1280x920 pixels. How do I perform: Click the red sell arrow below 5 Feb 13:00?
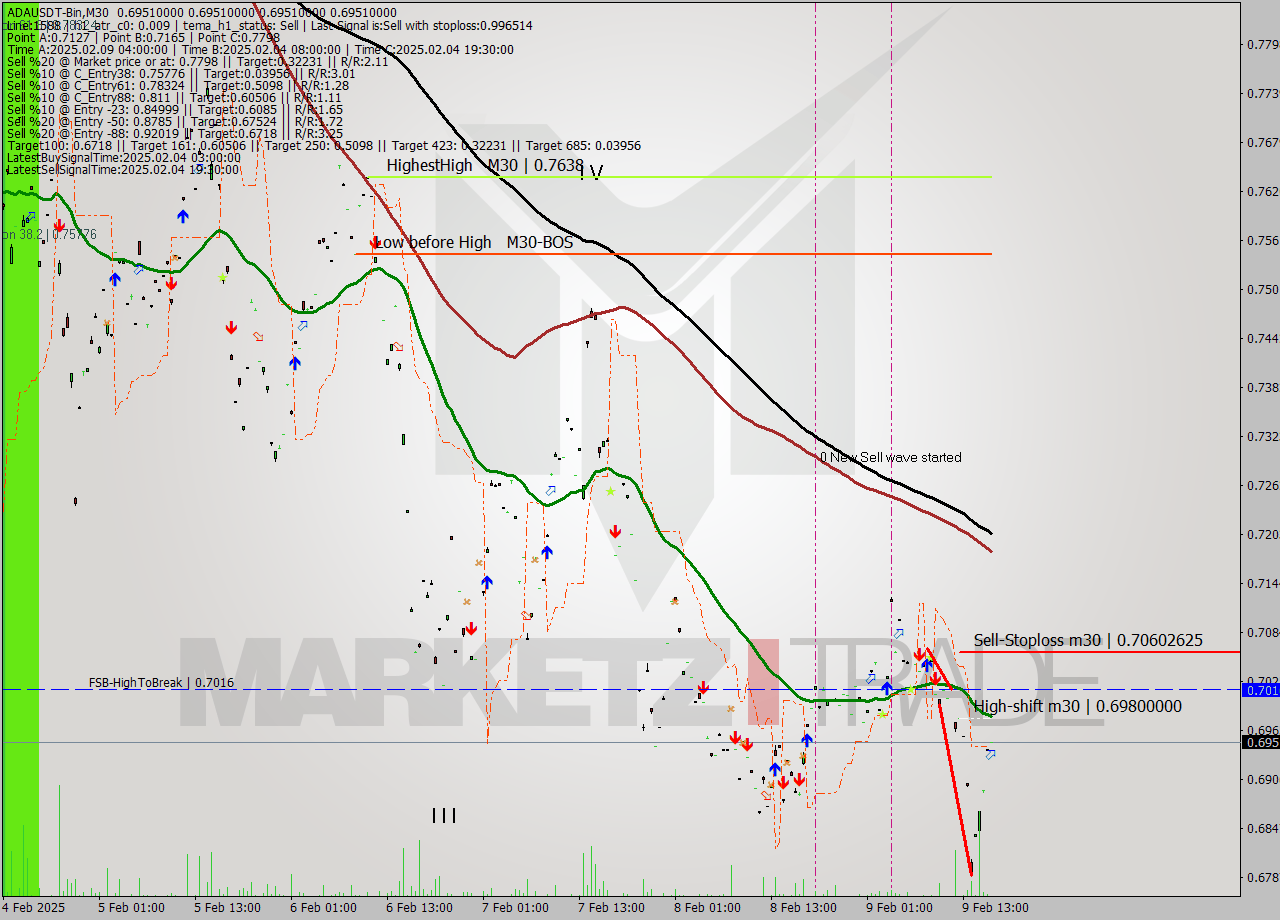coord(232,326)
